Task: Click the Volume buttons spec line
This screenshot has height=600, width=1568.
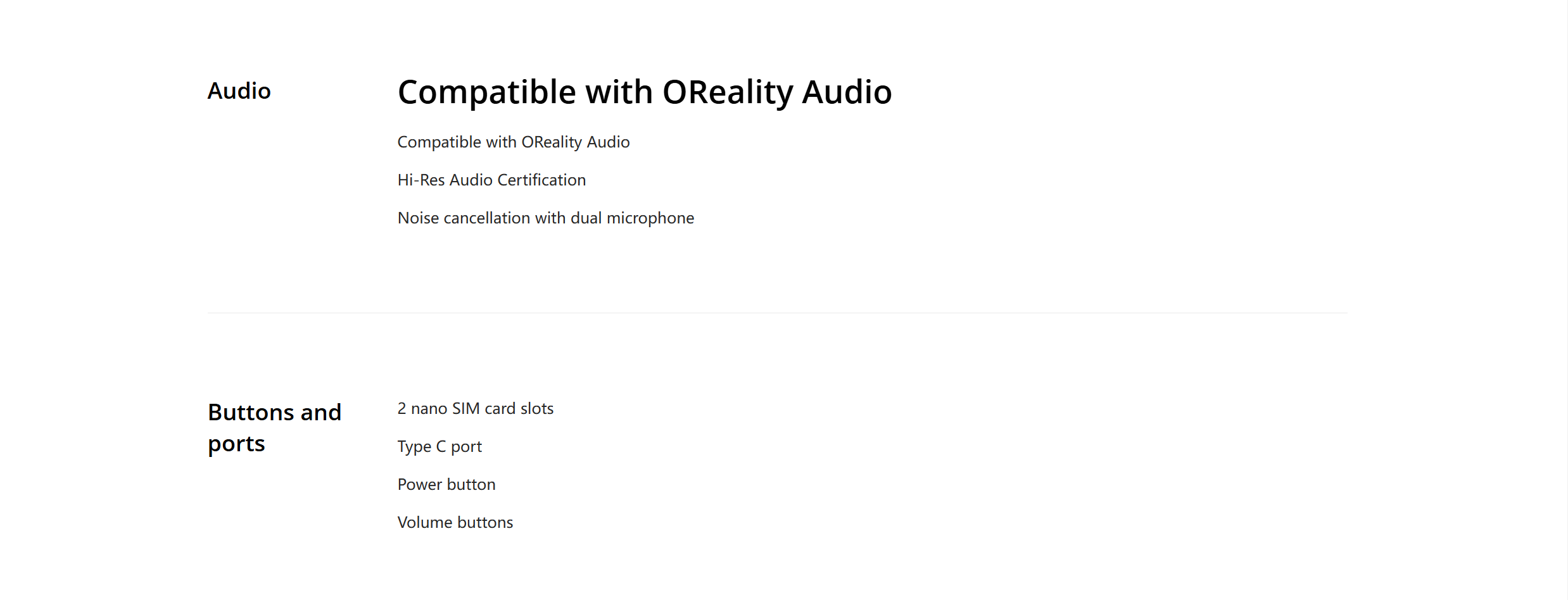Action: (455, 523)
